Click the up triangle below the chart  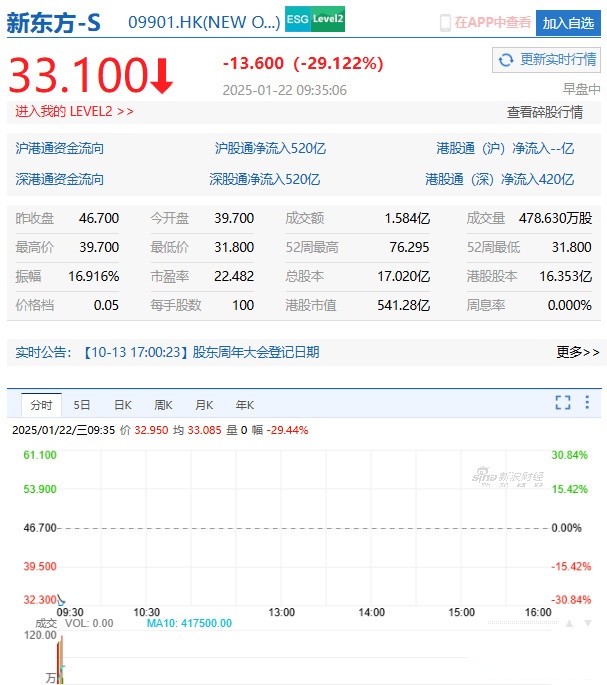point(569,623)
